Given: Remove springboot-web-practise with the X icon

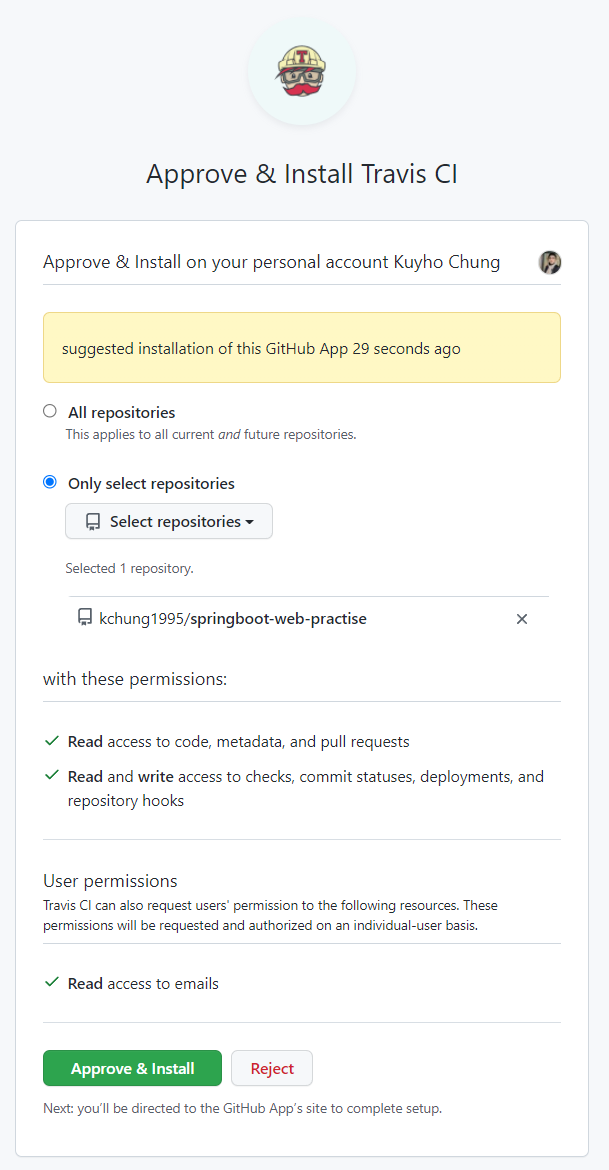Looking at the screenshot, I should [x=521, y=619].
